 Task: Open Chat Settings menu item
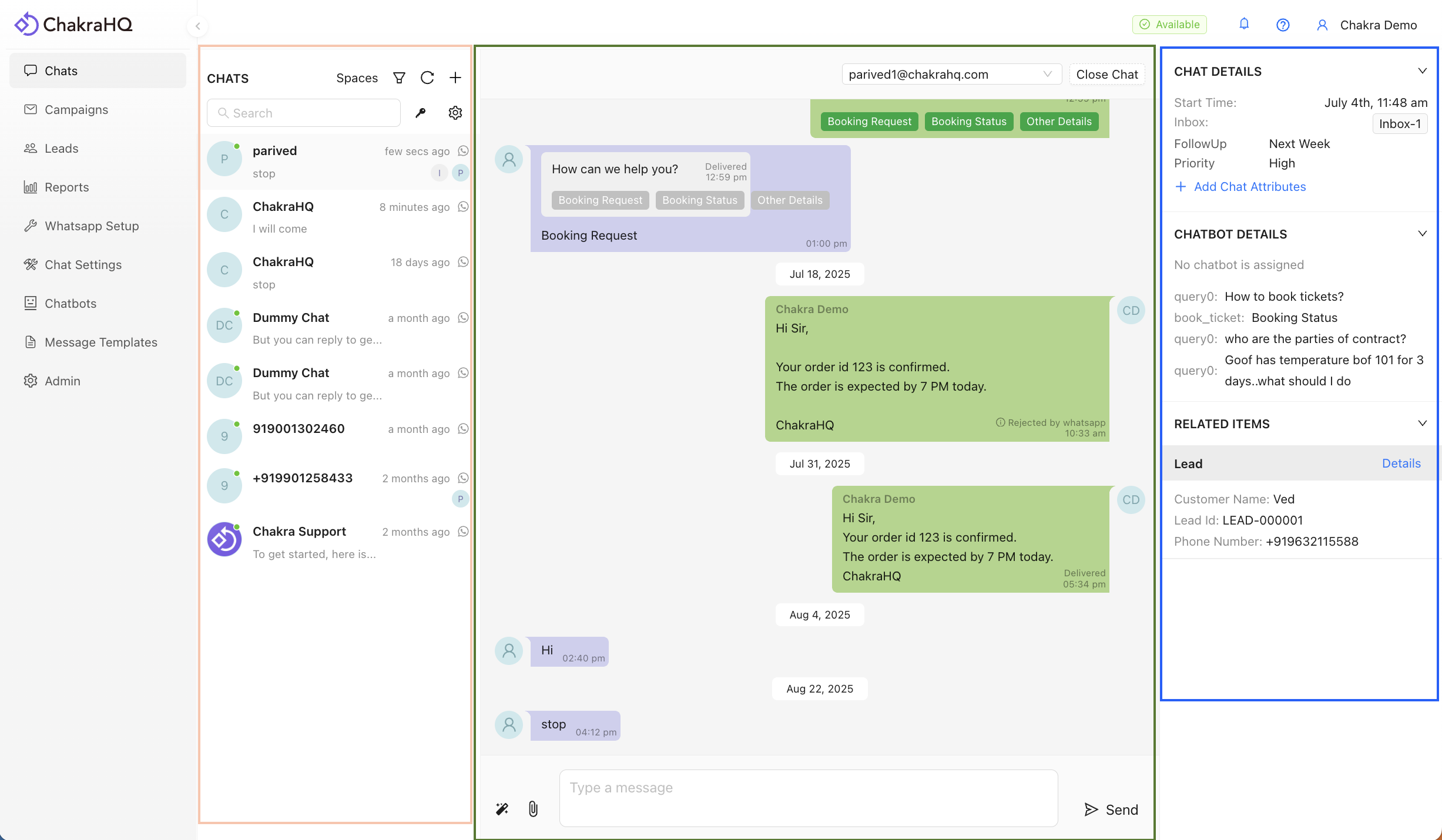[98, 264]
